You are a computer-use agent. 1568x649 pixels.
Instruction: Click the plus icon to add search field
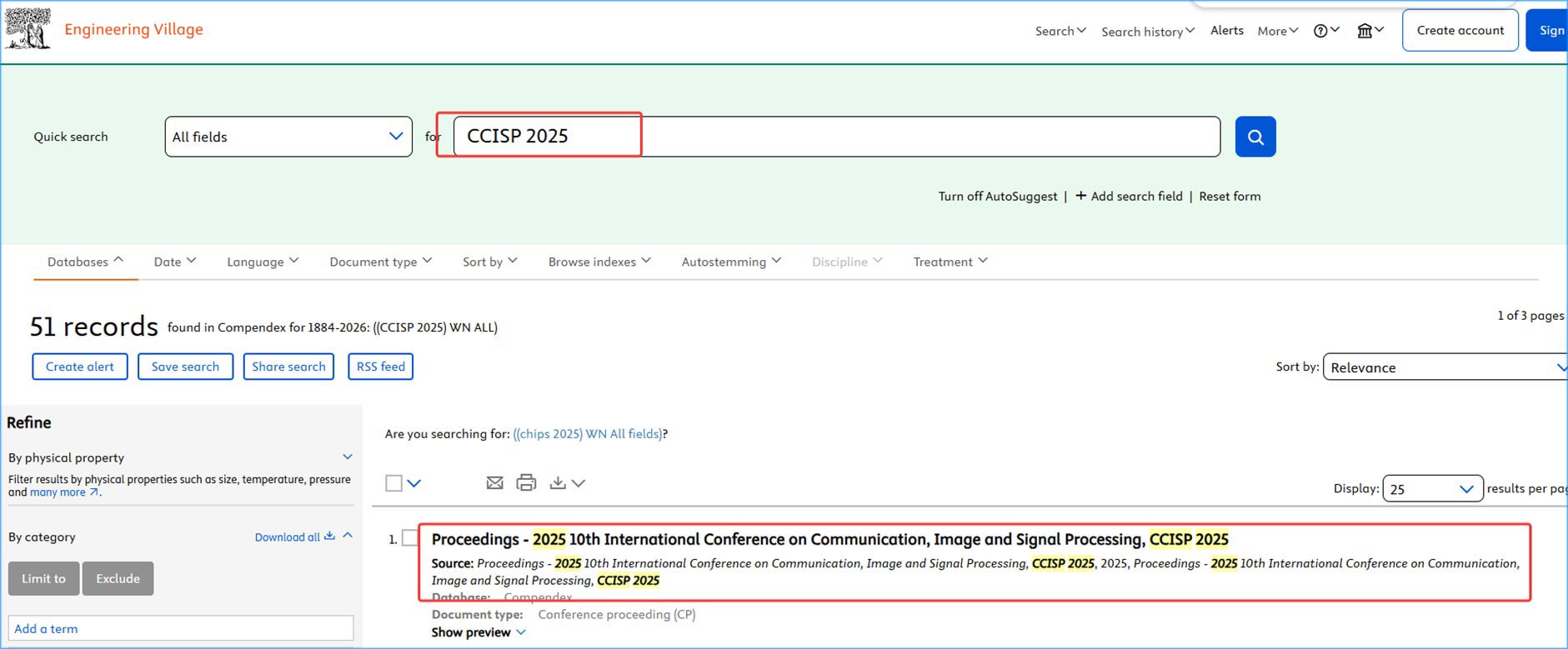[1080, 196]
